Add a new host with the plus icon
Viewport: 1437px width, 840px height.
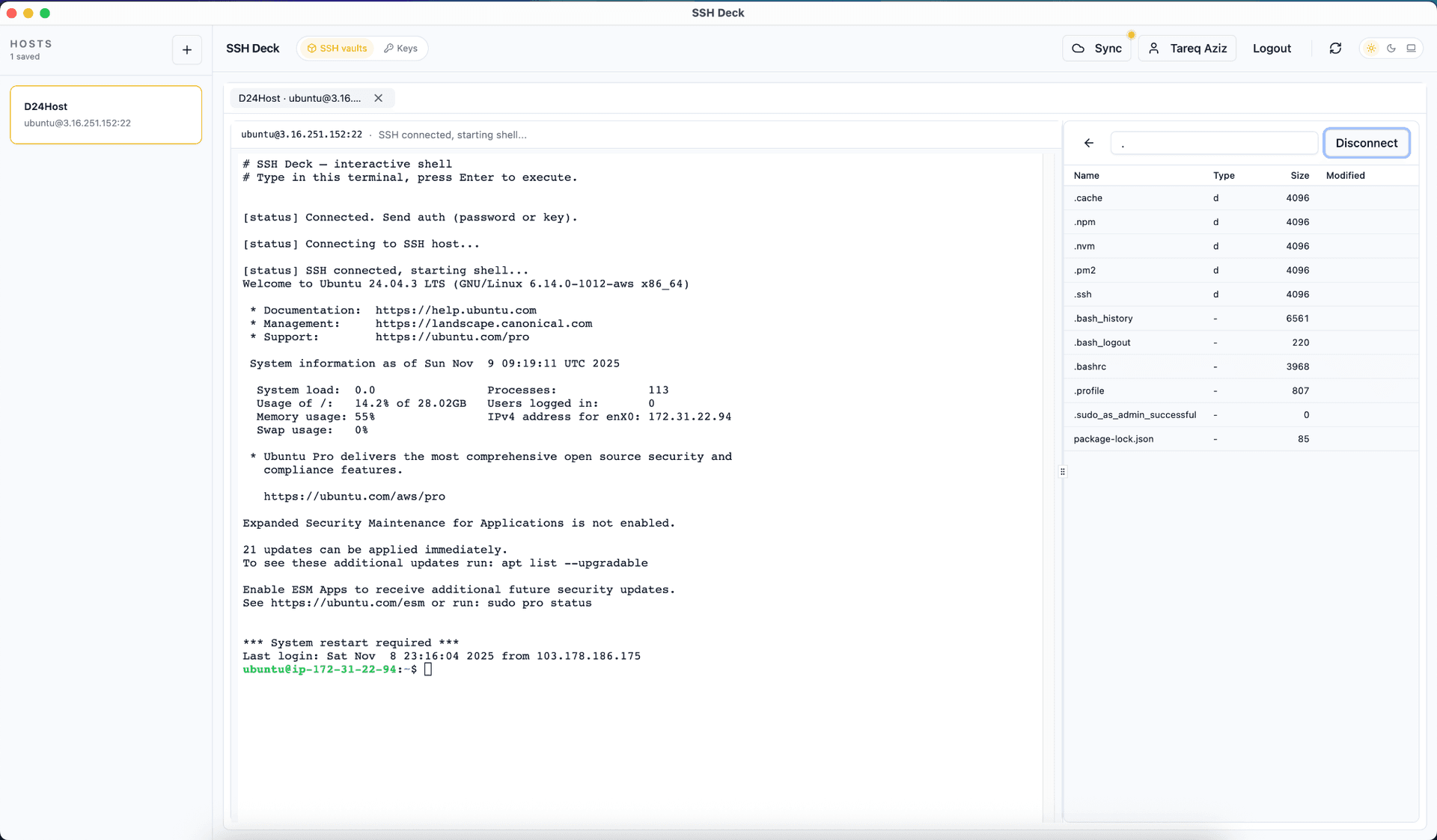tap(186, 49)
